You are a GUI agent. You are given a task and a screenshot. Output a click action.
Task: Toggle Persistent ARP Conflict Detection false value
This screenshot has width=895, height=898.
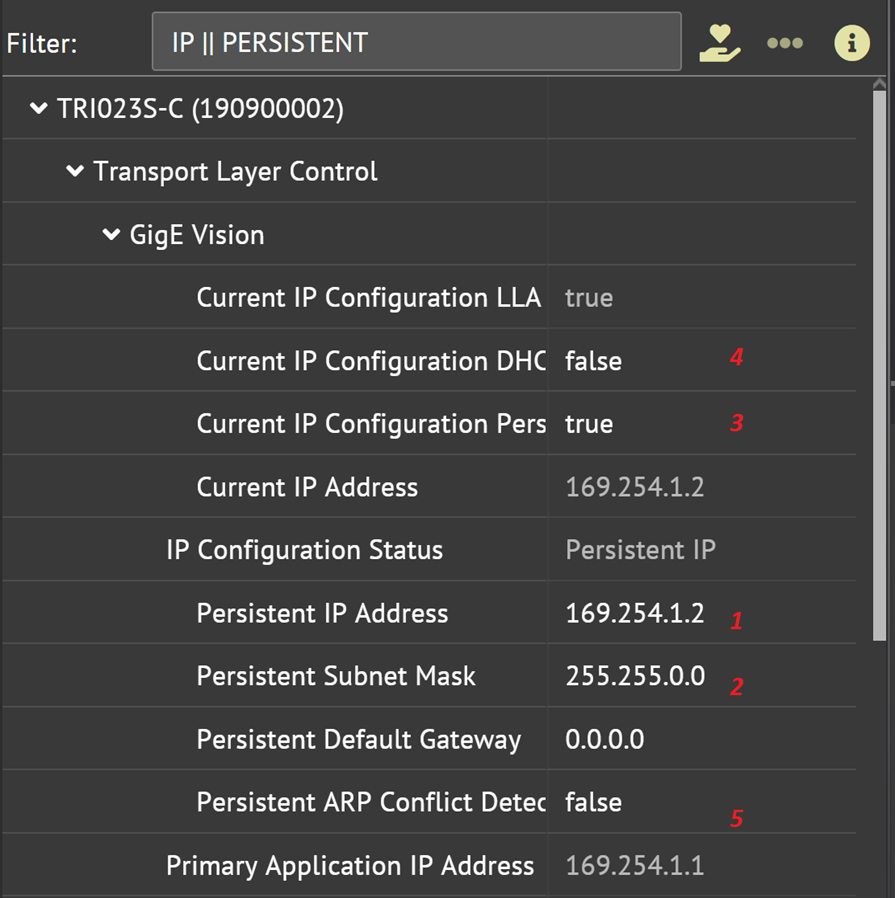pos(593,802)
